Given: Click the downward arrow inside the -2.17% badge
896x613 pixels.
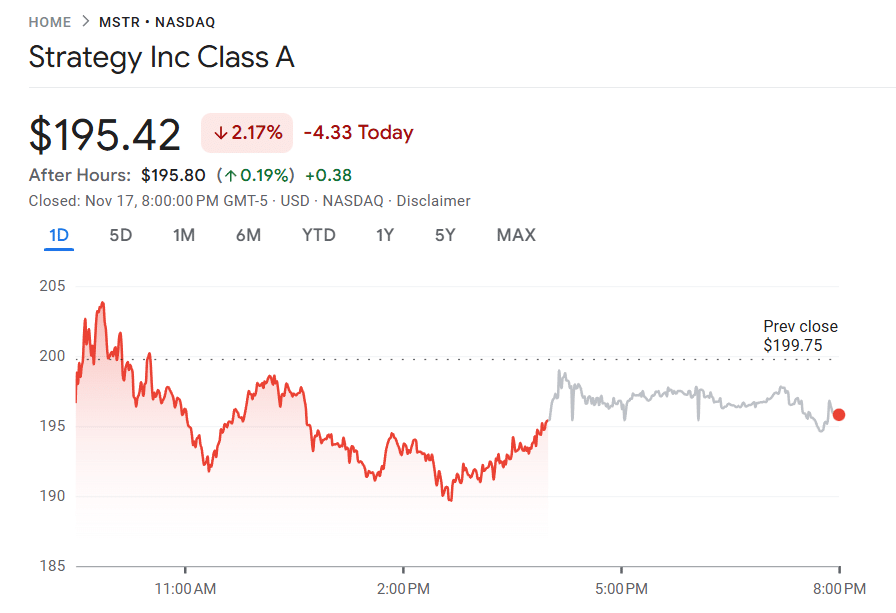Looking at the screenshot, I should point(220,132).
